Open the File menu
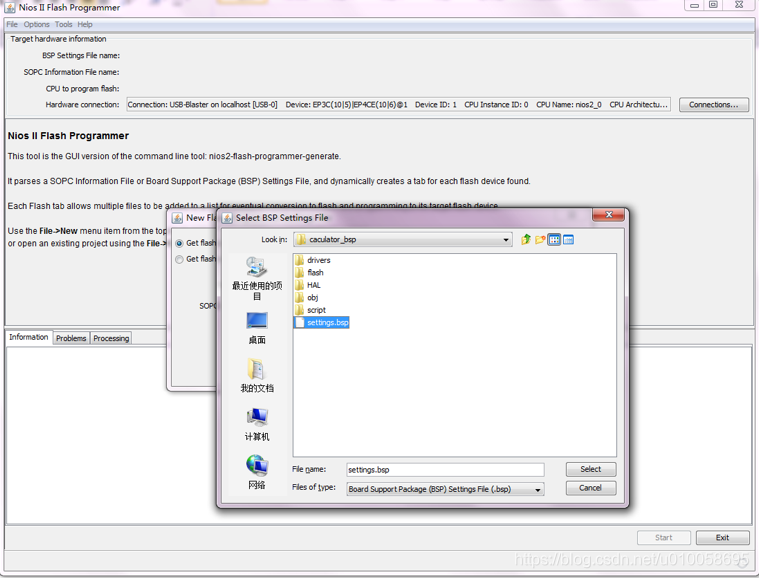 [12, 24]
